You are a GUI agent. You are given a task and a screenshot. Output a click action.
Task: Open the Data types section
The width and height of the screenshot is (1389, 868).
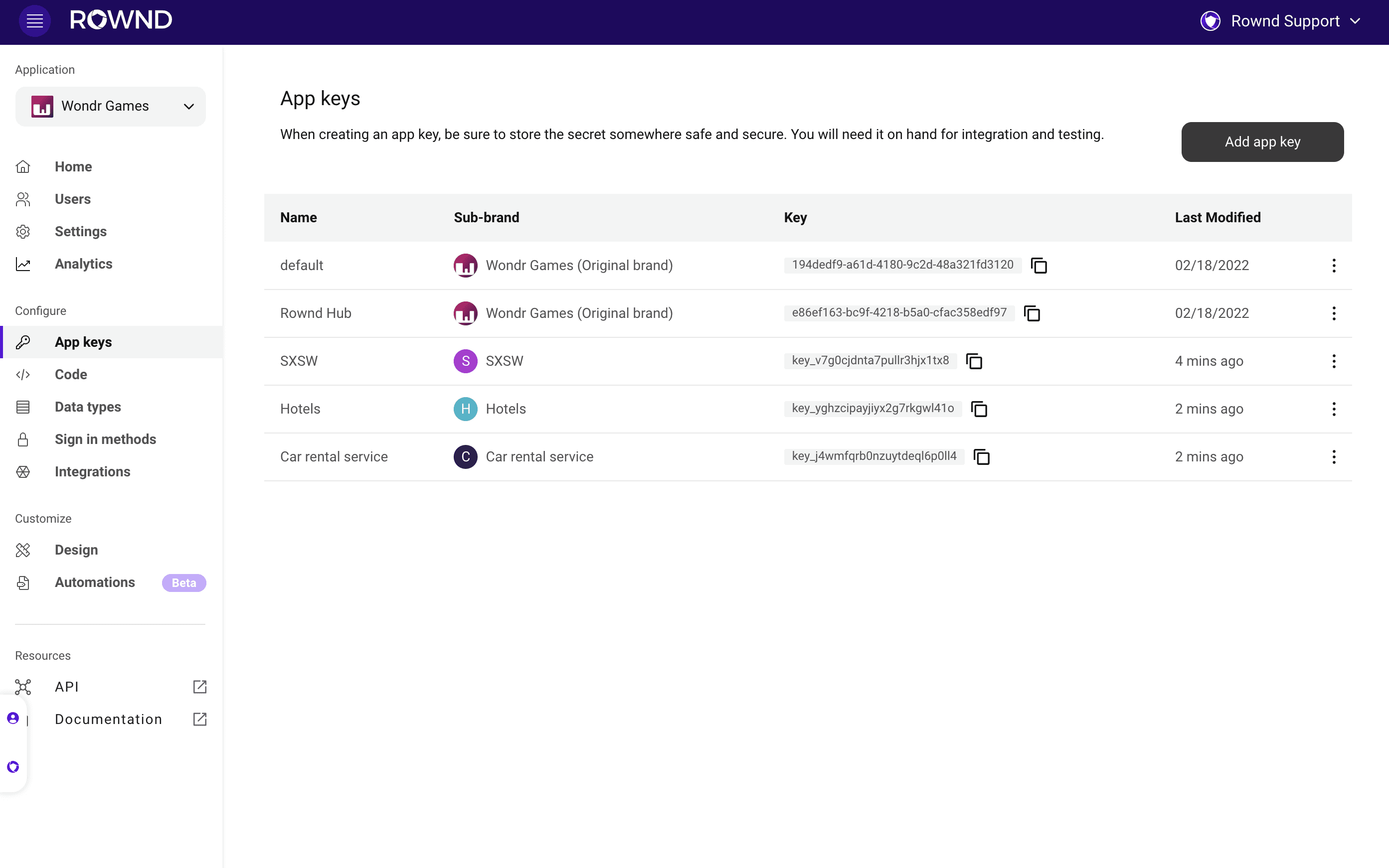[x=87, y=407]
